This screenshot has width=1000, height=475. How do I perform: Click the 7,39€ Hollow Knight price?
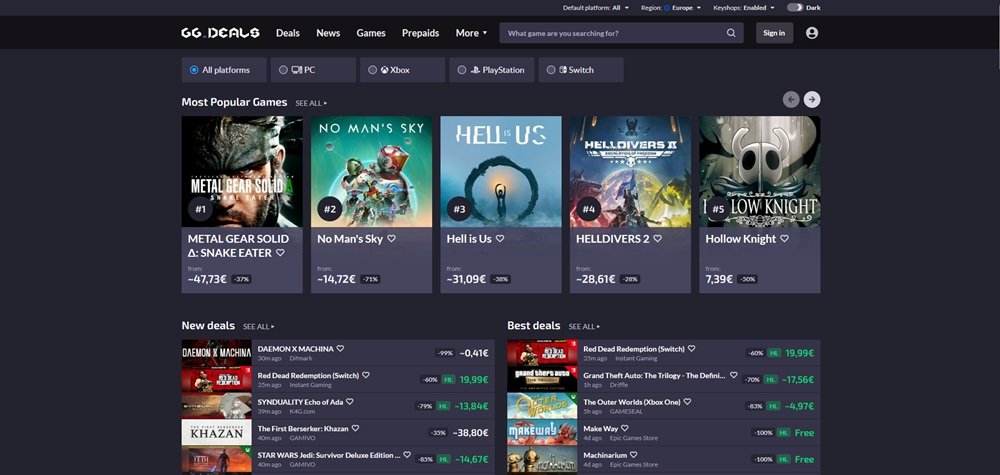[x=719, y=279]
